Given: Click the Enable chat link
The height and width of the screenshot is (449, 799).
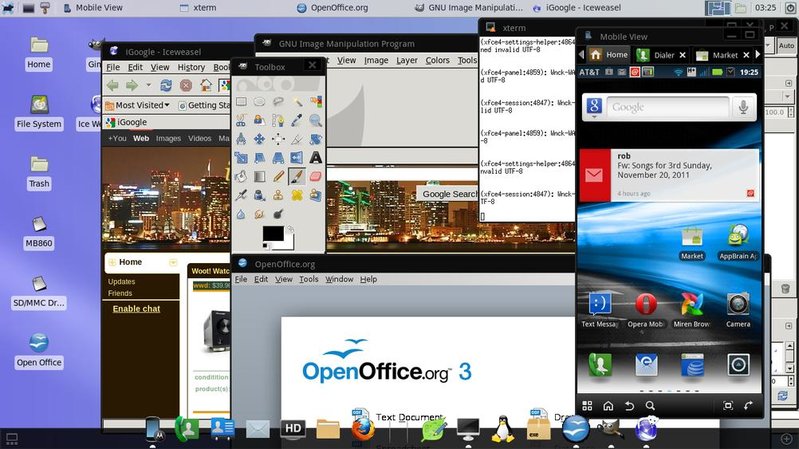Looking at the screenshot, I should 136,309.
